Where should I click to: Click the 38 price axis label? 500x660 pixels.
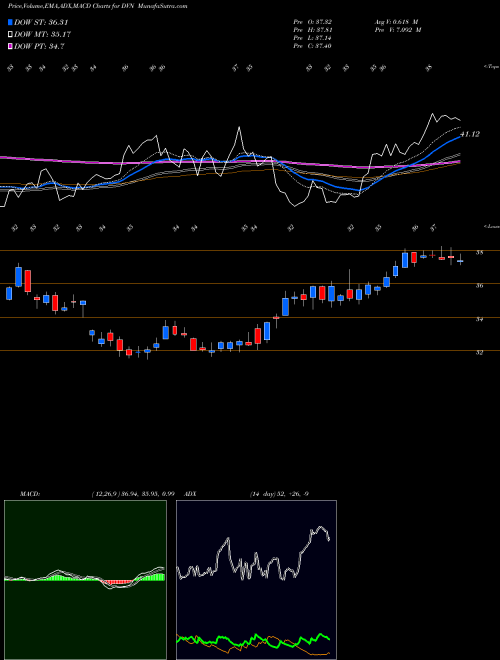(x=479, y=253)
